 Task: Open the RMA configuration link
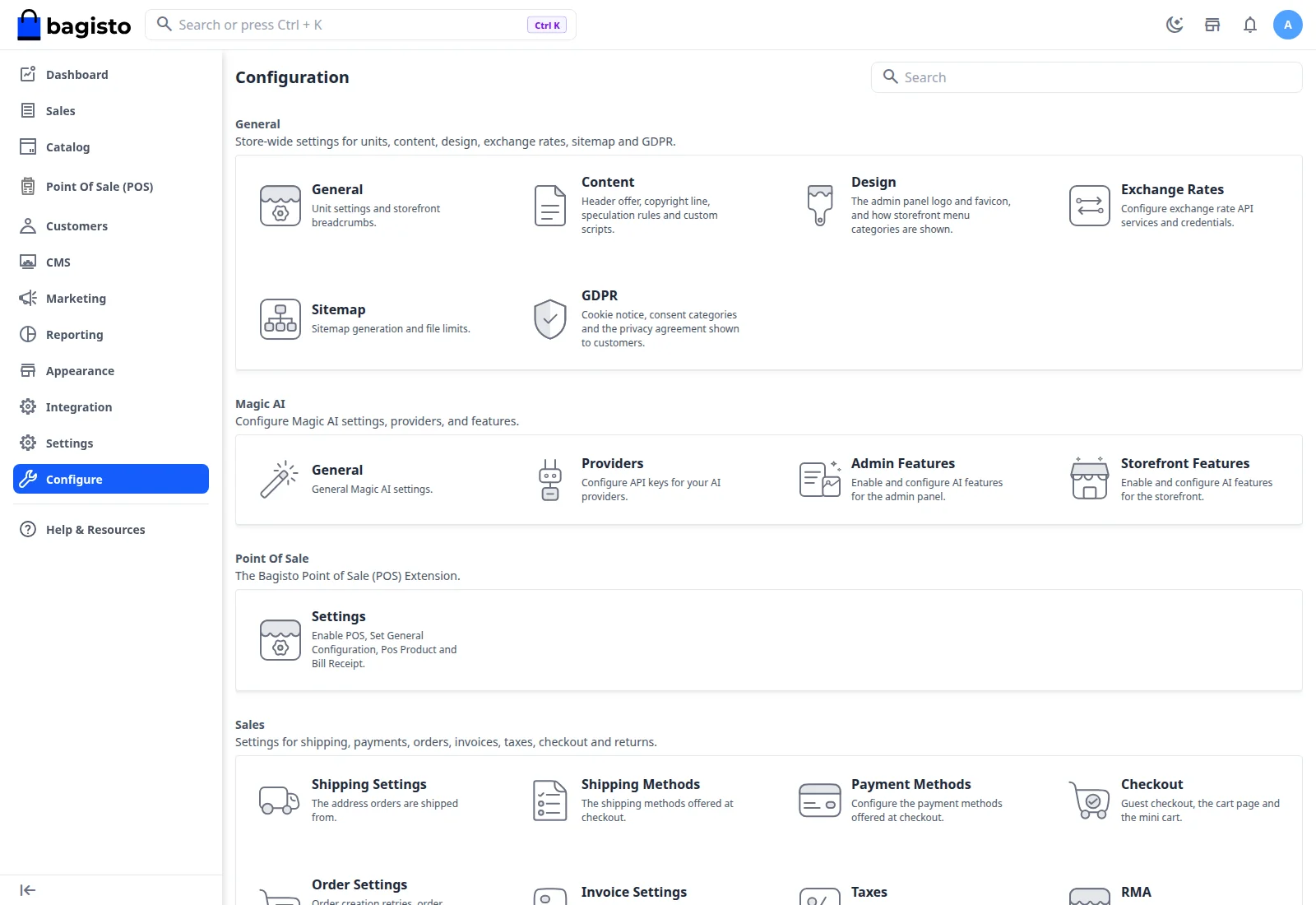tap(1136, 892)
